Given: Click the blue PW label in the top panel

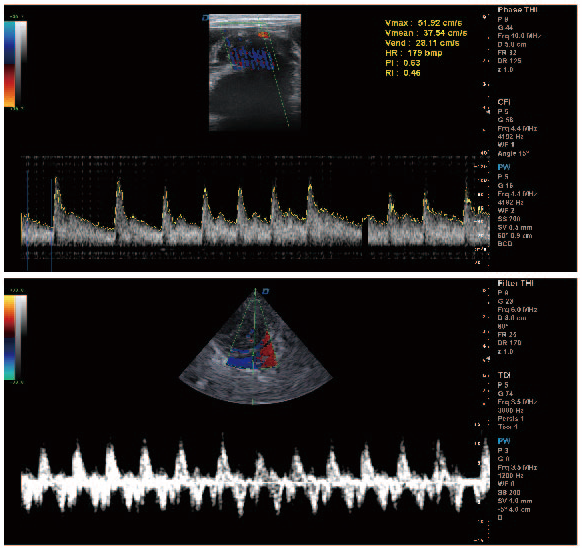Looking at the screenshot, I should coord(504,167).
